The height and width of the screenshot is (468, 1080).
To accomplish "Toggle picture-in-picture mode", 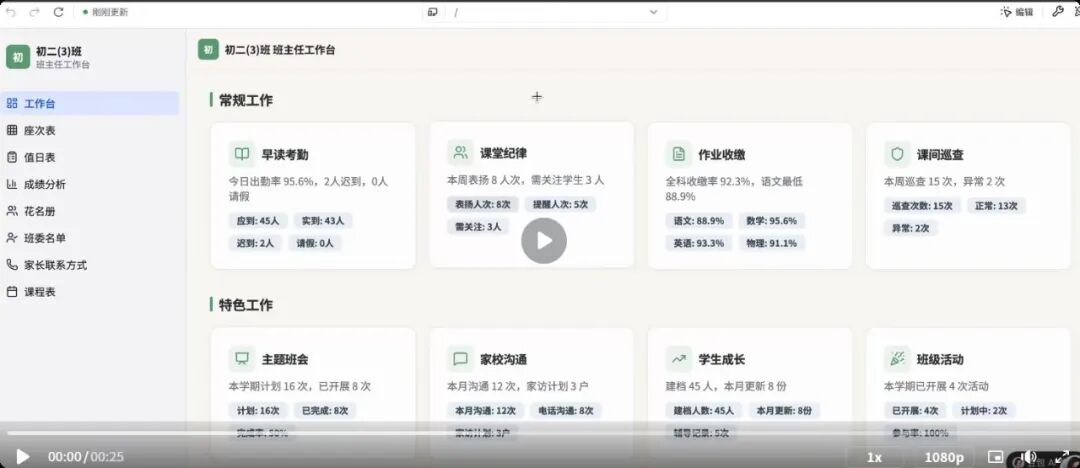I will click(995, 456).
